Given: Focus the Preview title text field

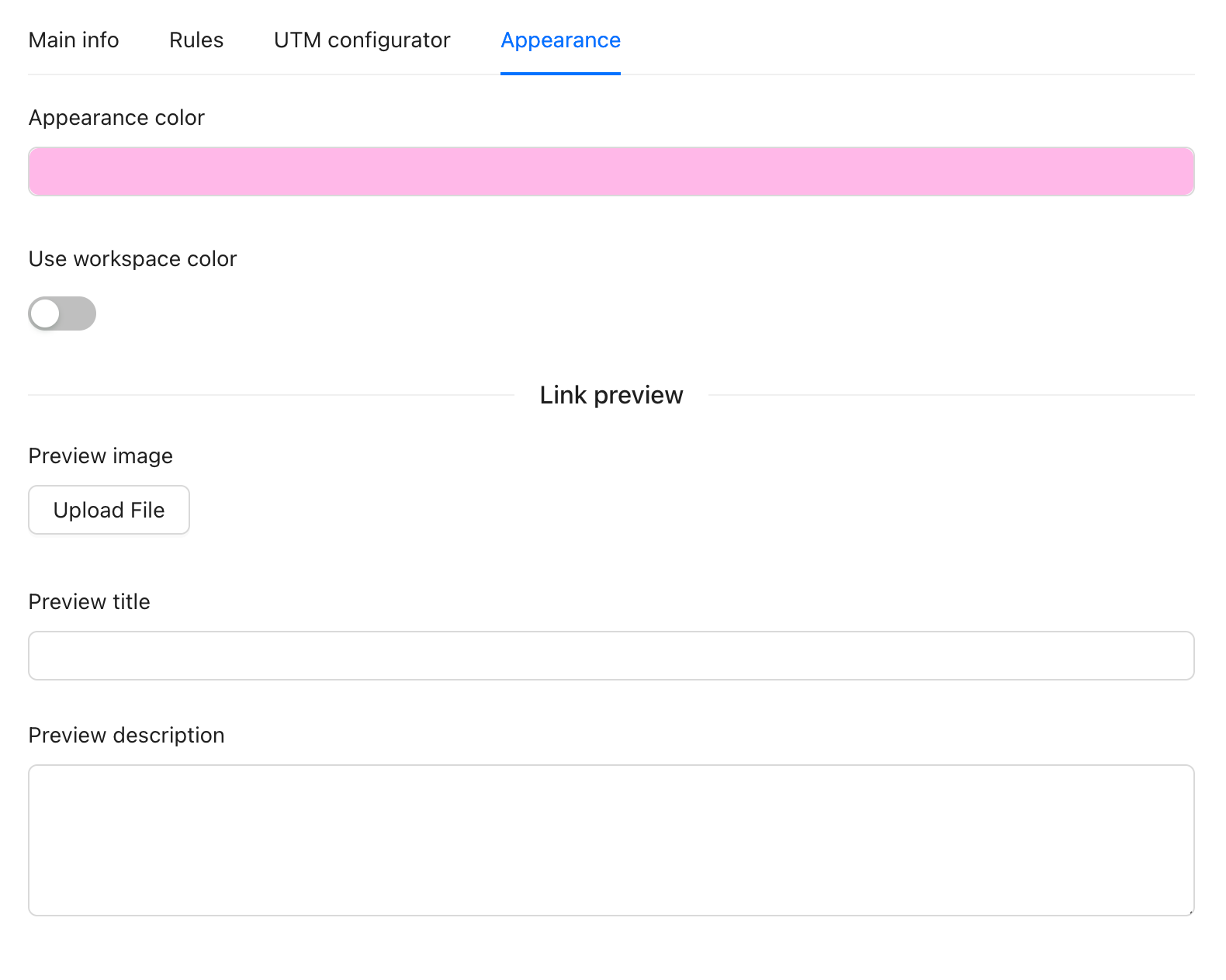Looking at the screenshot, I should [611, 656].
